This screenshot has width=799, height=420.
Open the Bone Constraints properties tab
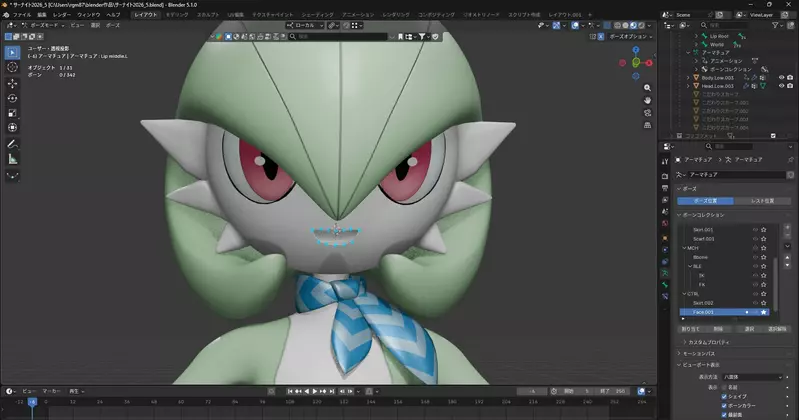[x=665, y=297]
